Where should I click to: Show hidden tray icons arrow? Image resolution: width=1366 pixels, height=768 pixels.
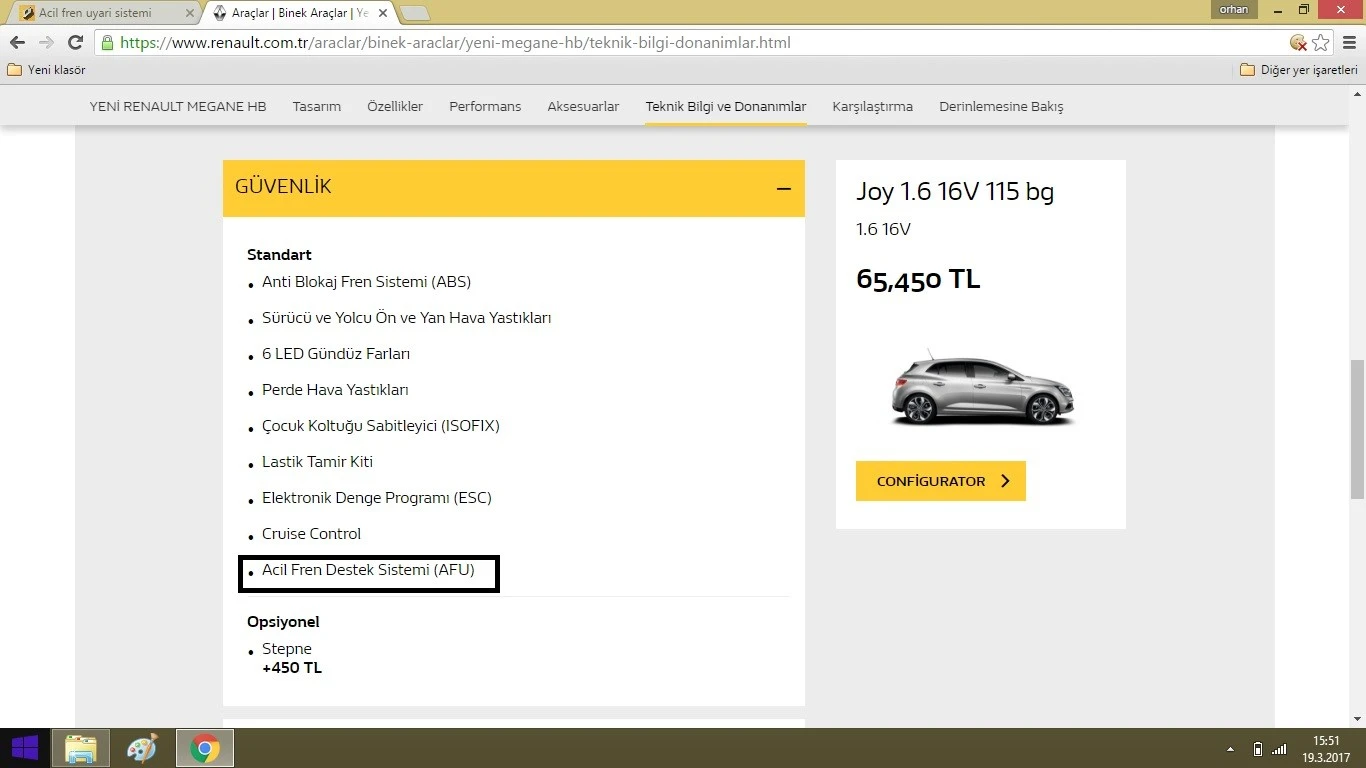tap(1230, 749)
